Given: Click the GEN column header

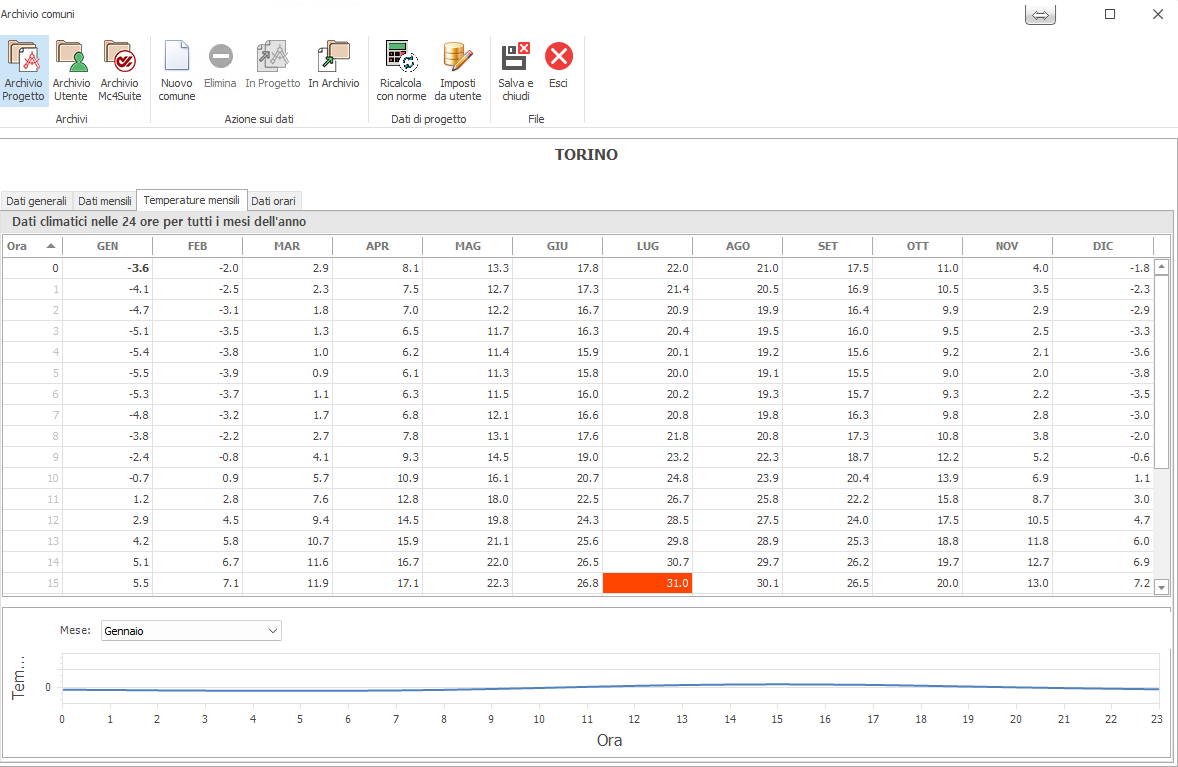Looking at the screenshot, I should [x=107, y=246].
